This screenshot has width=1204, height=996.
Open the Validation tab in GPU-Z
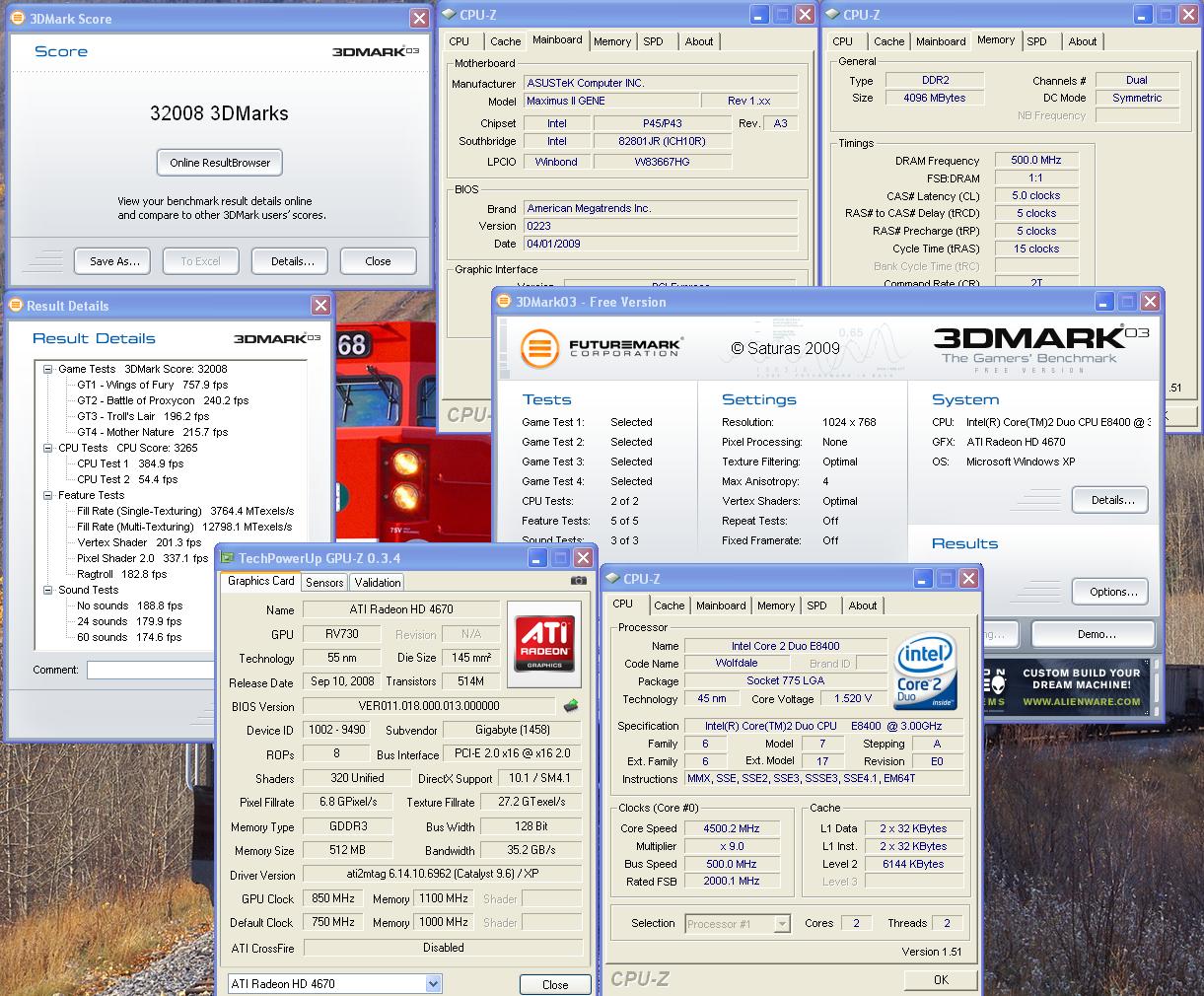378,583
